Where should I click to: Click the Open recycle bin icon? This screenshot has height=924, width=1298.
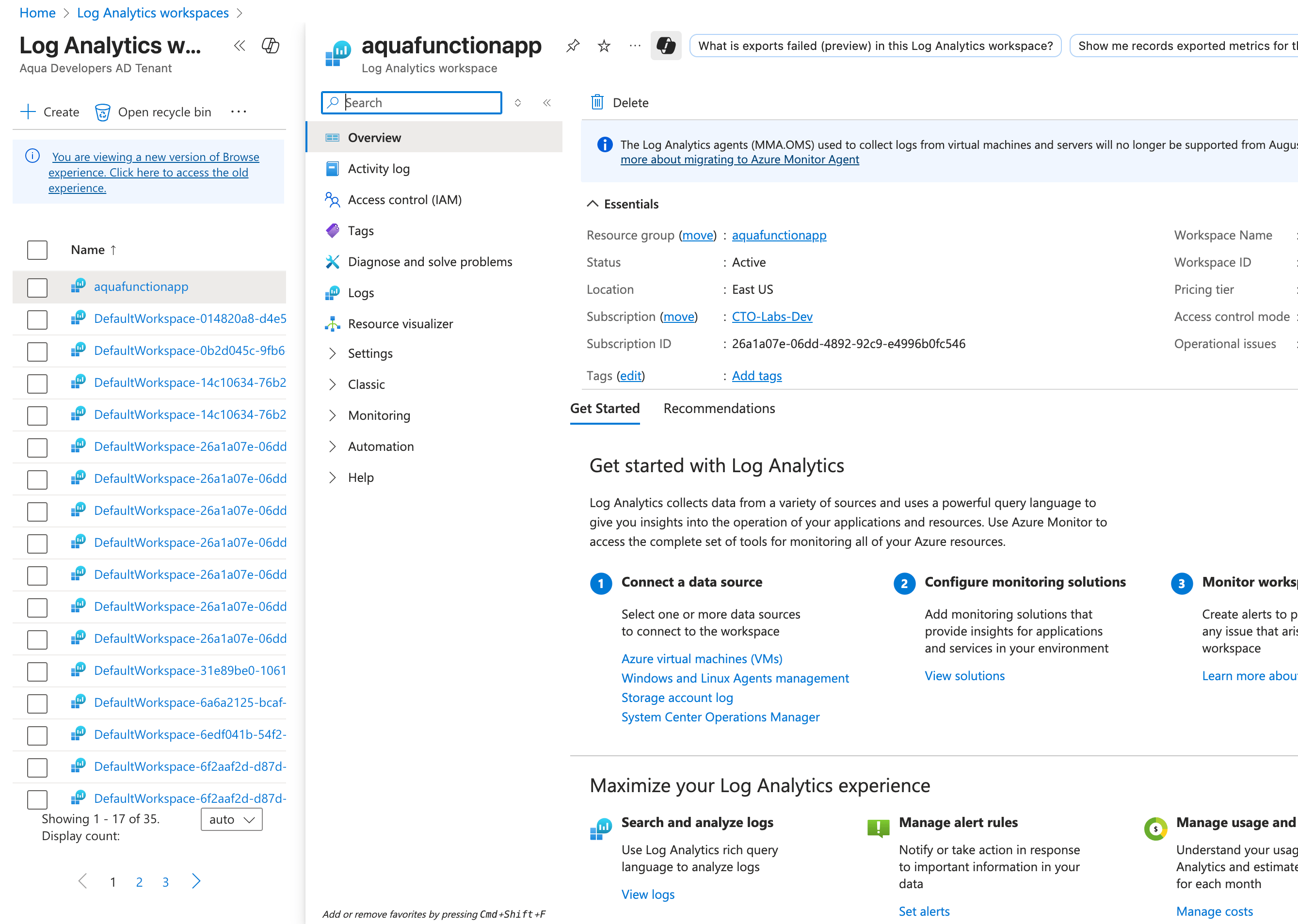coord(102,112)
